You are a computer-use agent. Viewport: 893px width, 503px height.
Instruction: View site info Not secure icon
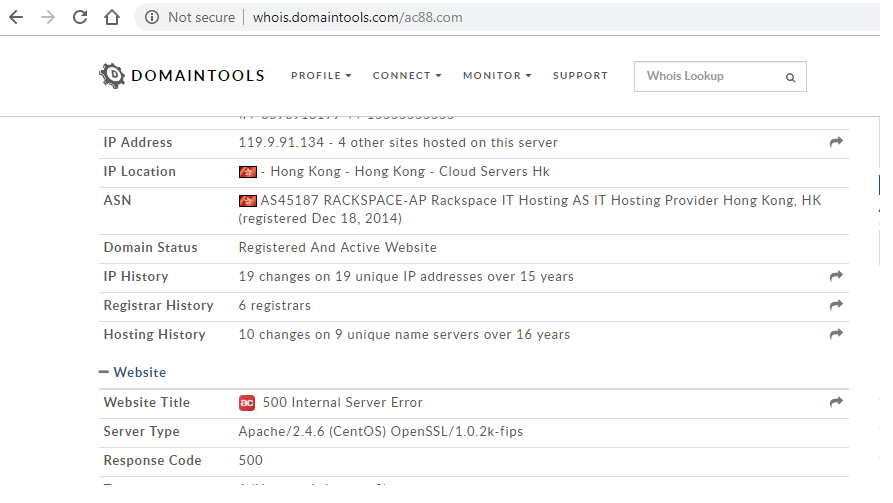(x=151, y=17)
